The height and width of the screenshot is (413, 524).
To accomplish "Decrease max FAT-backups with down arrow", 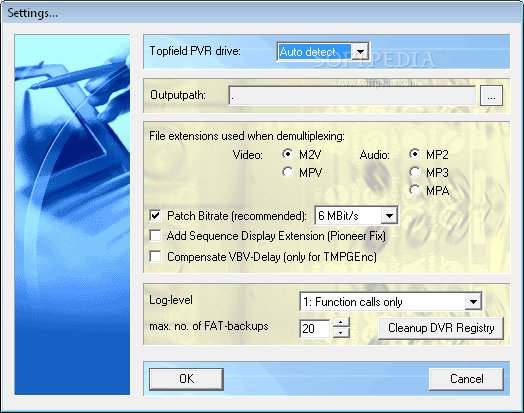I will pos(341,333).
